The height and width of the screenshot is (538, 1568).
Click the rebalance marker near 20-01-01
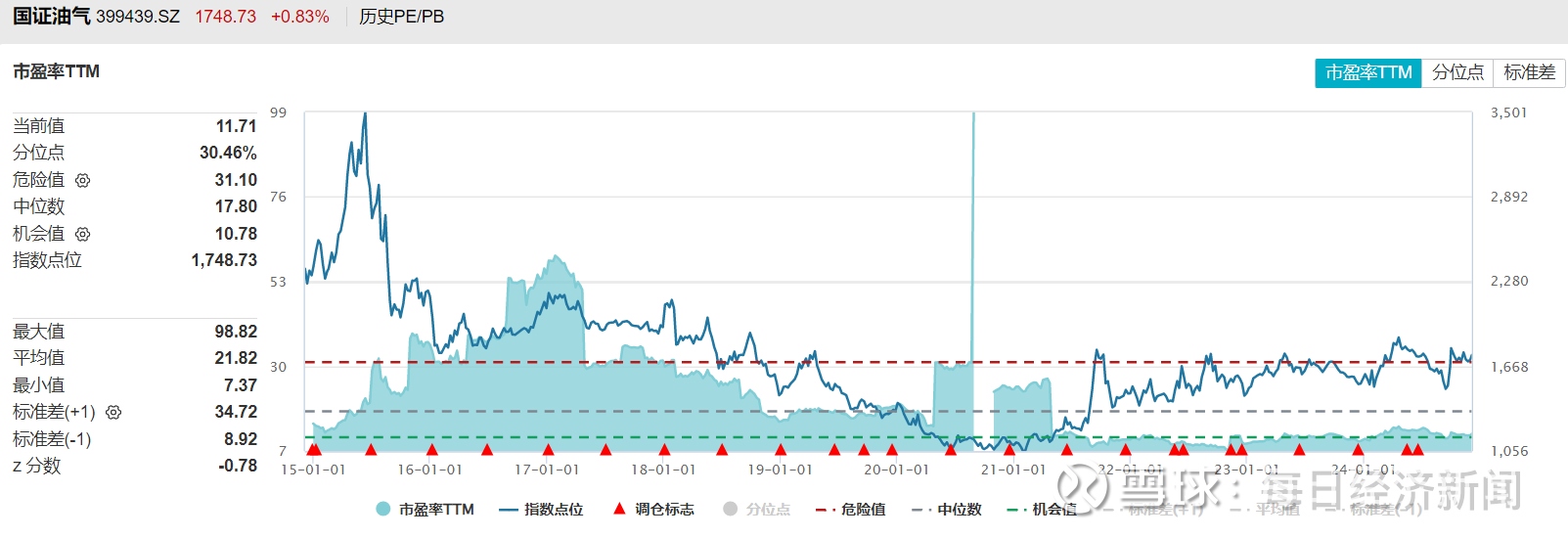coord(892,449)
